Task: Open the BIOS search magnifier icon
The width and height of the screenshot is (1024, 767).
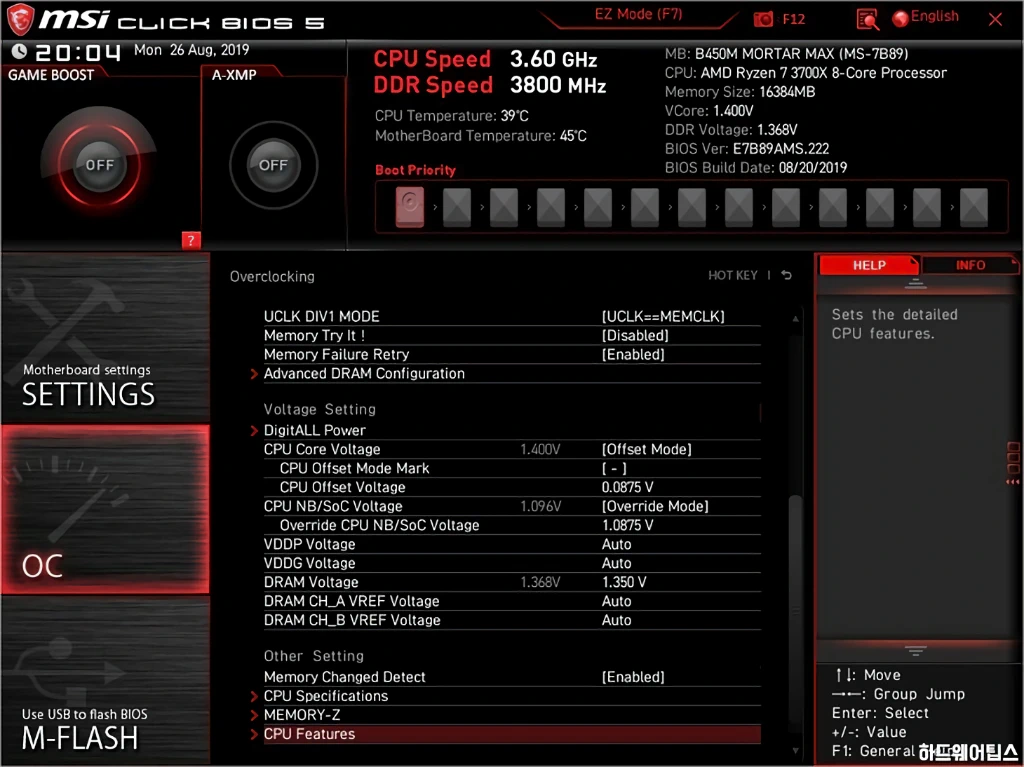Action: pos(867,20)
